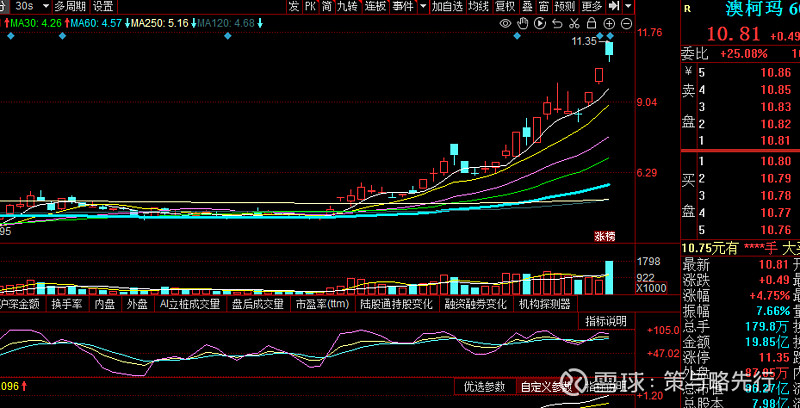Screen dimensions: 800x408
Task: Toggle the chart lock icon
Action: pos(591,22)
